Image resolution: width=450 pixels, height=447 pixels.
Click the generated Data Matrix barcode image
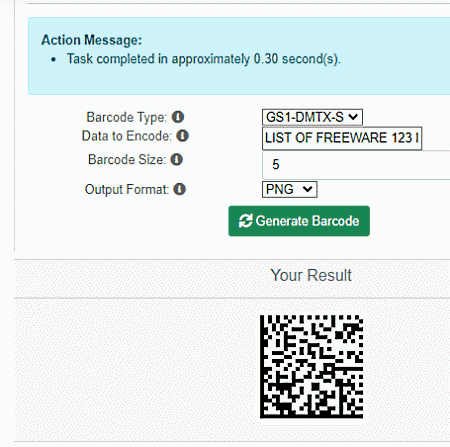coord(311,366)
